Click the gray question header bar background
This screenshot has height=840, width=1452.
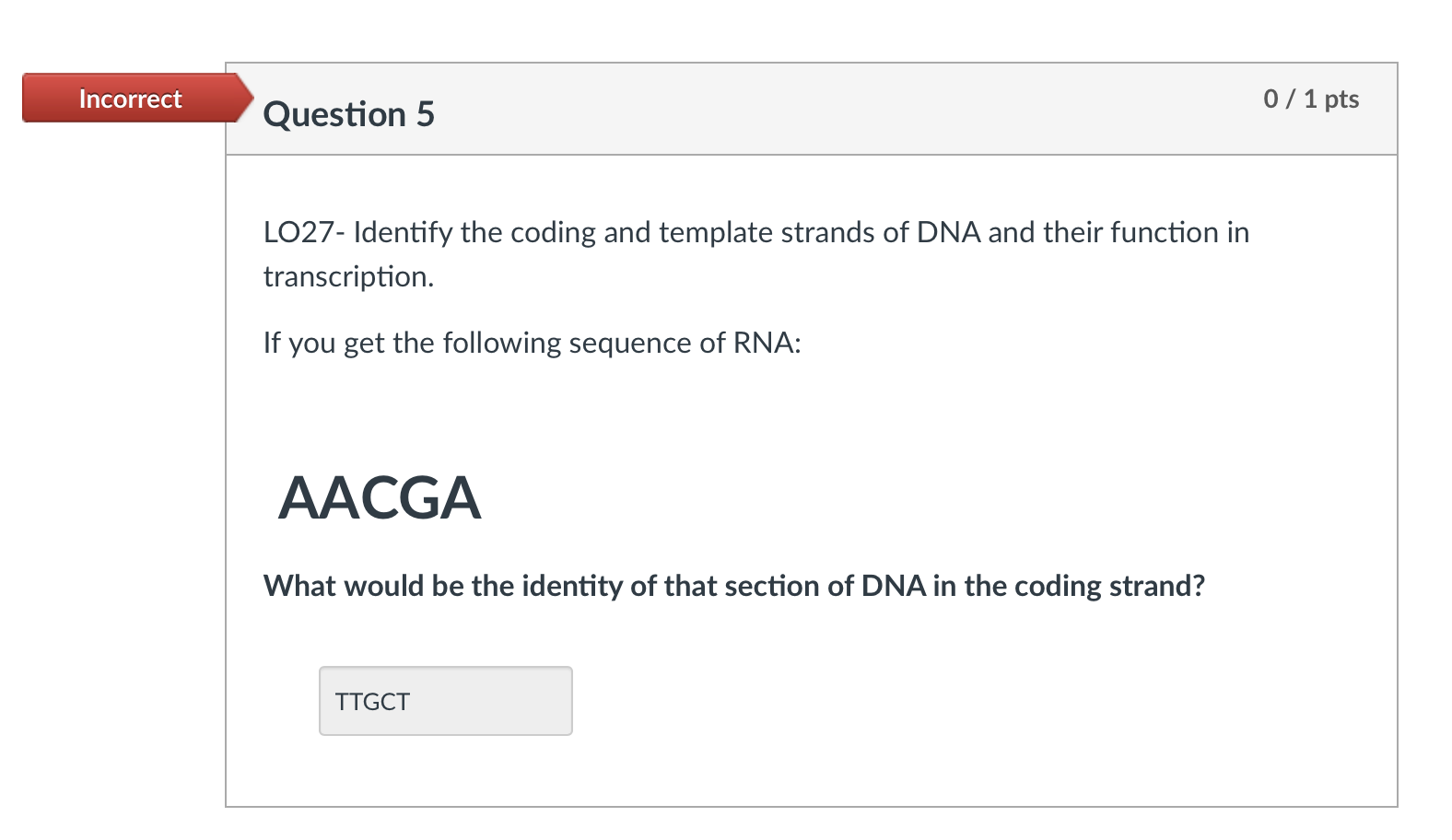[811, 109]
